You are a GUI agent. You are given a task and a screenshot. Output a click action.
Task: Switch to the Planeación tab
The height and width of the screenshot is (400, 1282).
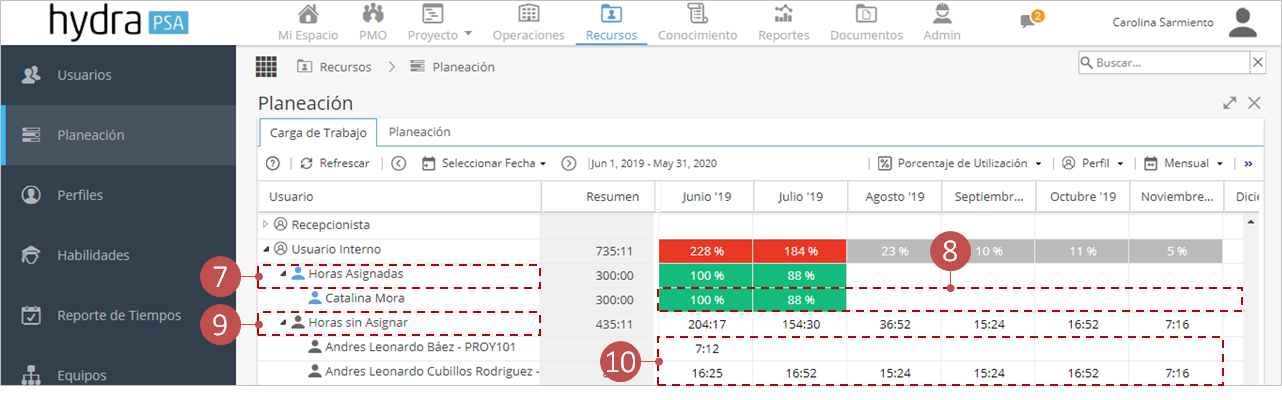coord(419,131)
